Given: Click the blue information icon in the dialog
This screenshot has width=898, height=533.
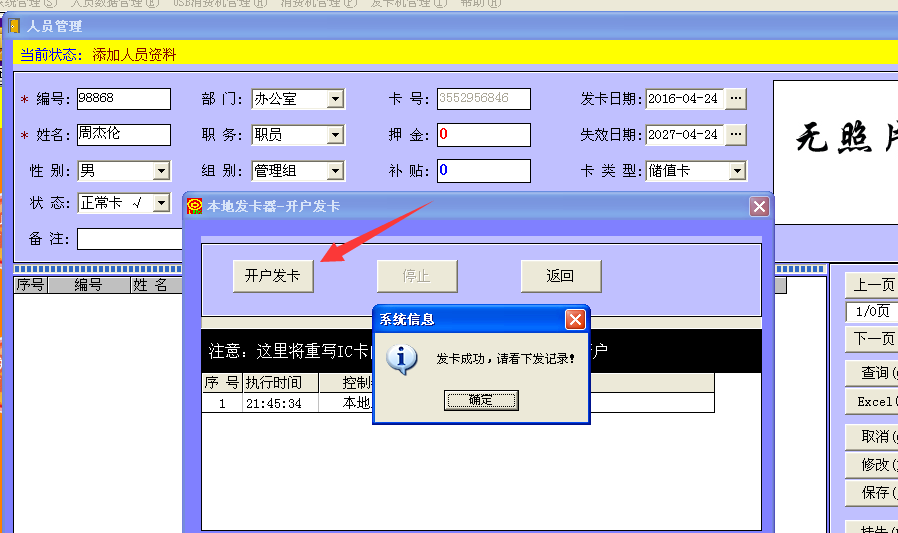Looking at the screenshot, I should tap(402, 358).
